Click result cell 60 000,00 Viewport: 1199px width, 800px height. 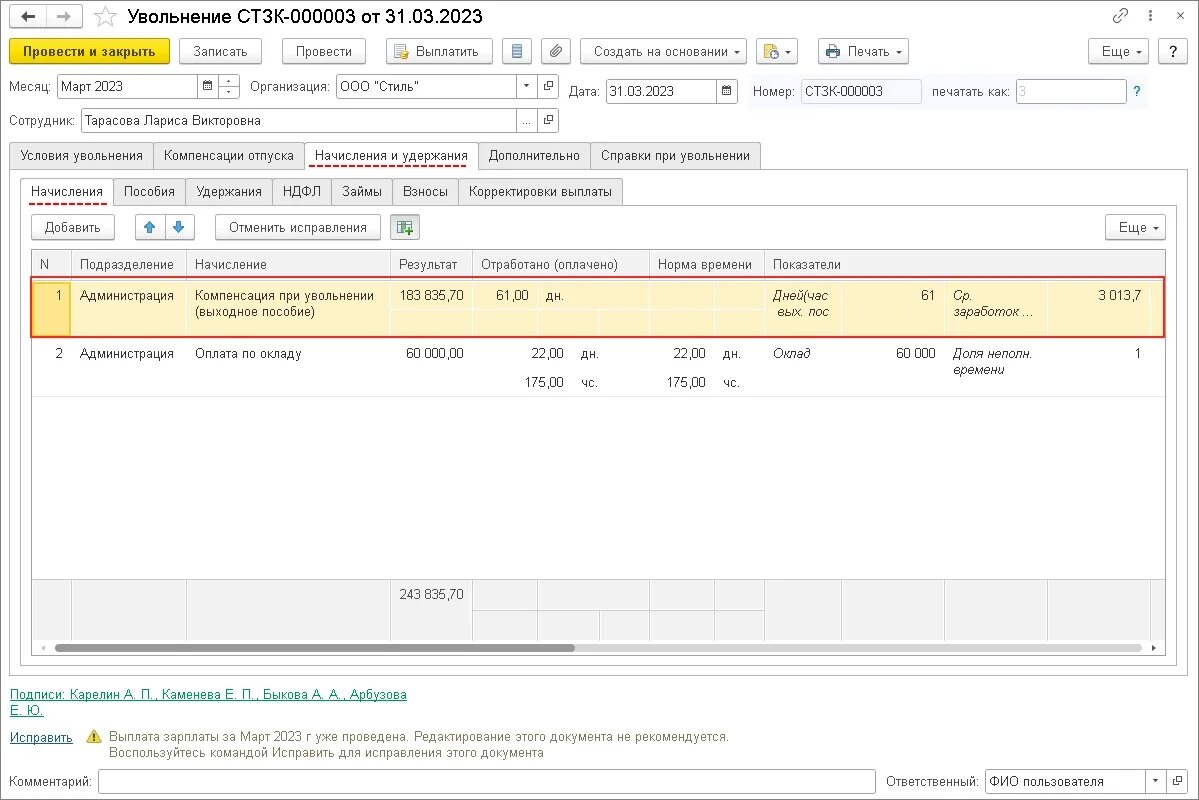pos(431,353)
